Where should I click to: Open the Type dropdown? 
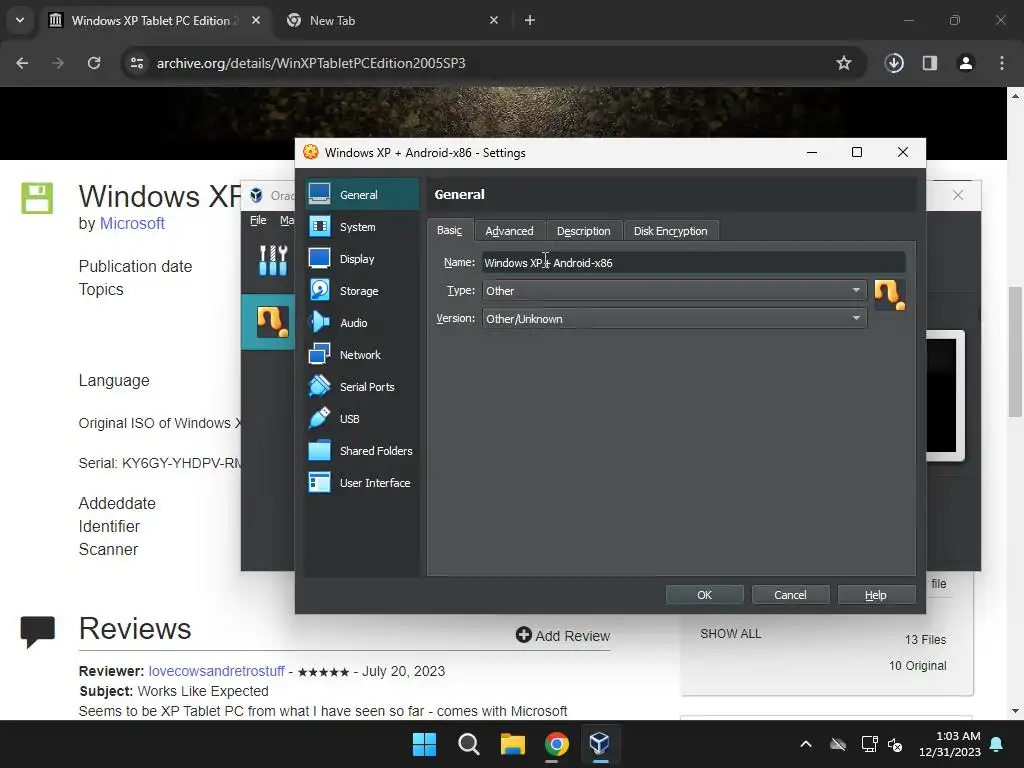(x=675, y=291)
